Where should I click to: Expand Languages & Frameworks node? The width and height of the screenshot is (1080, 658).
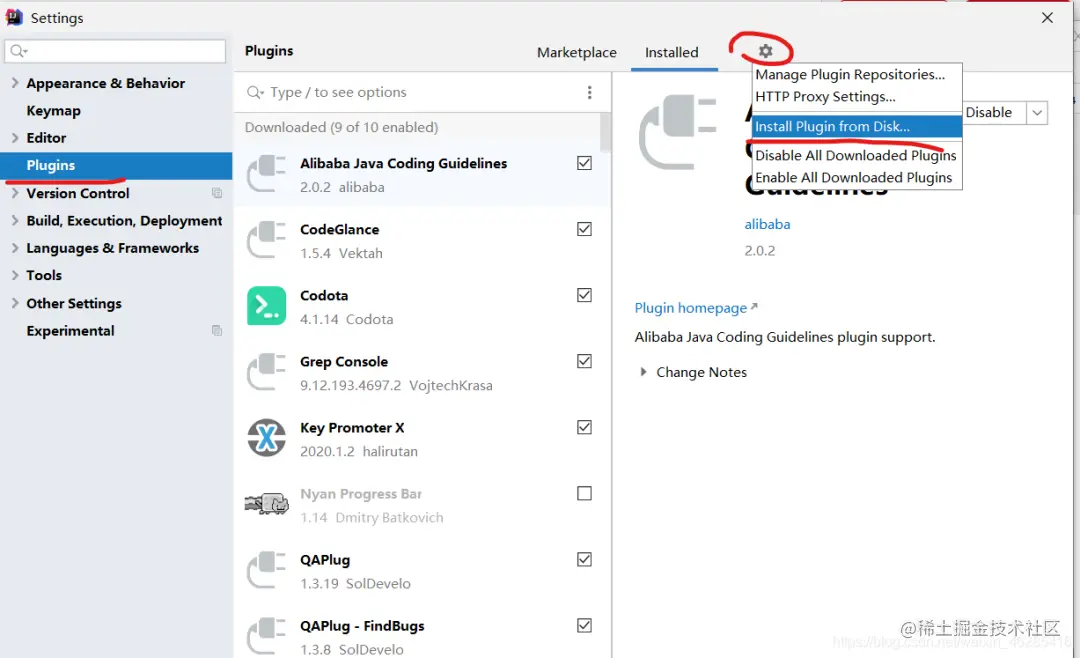pos(15,248)
